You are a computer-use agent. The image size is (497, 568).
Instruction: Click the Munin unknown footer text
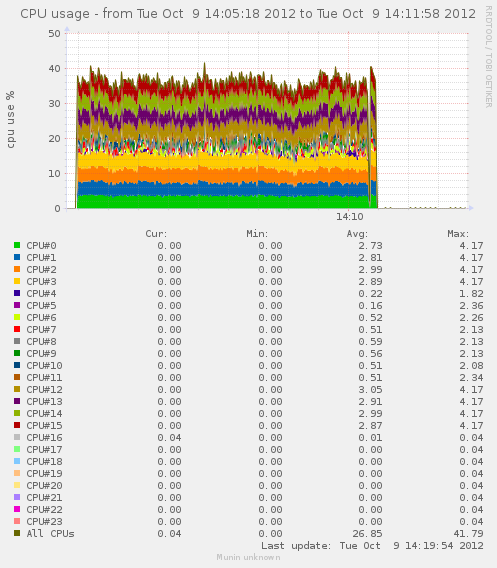(248, 557)
